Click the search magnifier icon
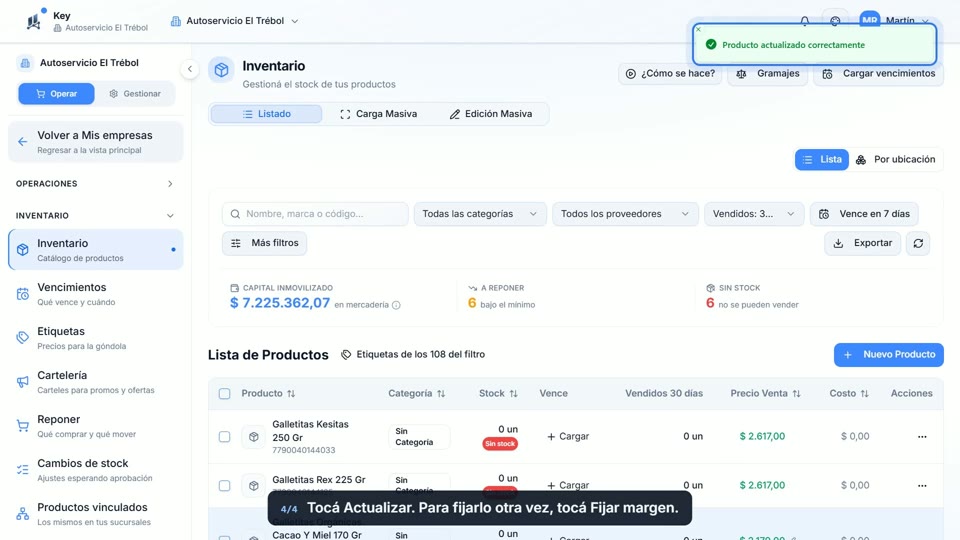Image resolution: width=960 pixels, height=540 pixels. 235,214
